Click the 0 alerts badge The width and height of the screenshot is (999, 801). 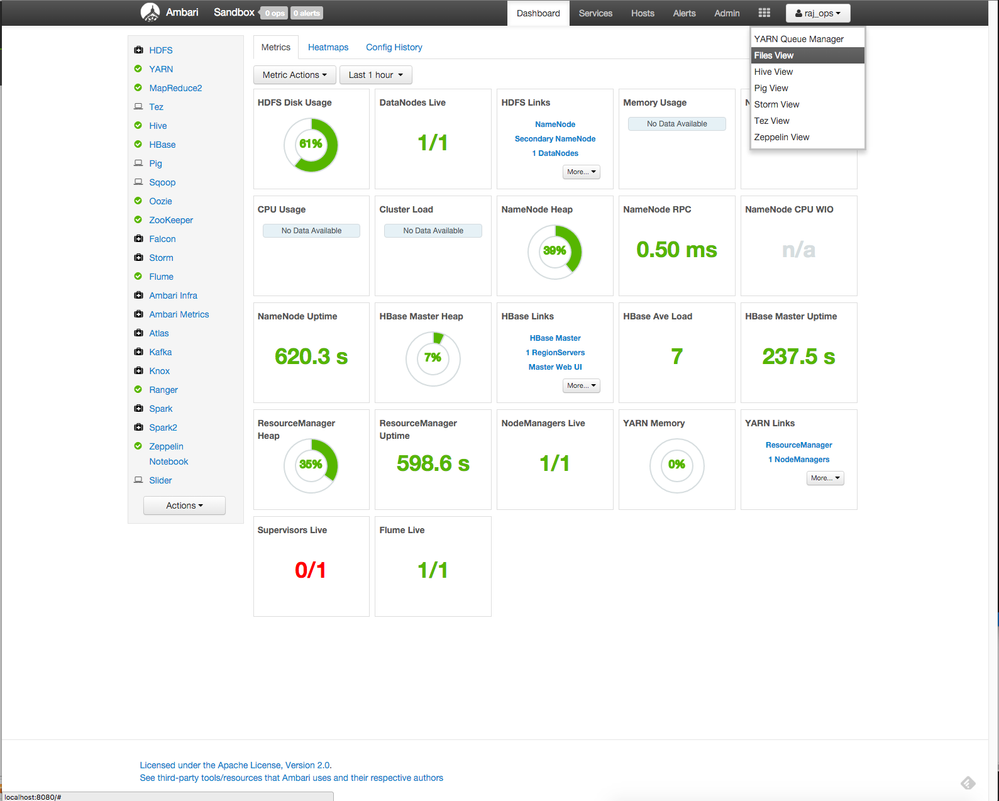tap(307, 13)
